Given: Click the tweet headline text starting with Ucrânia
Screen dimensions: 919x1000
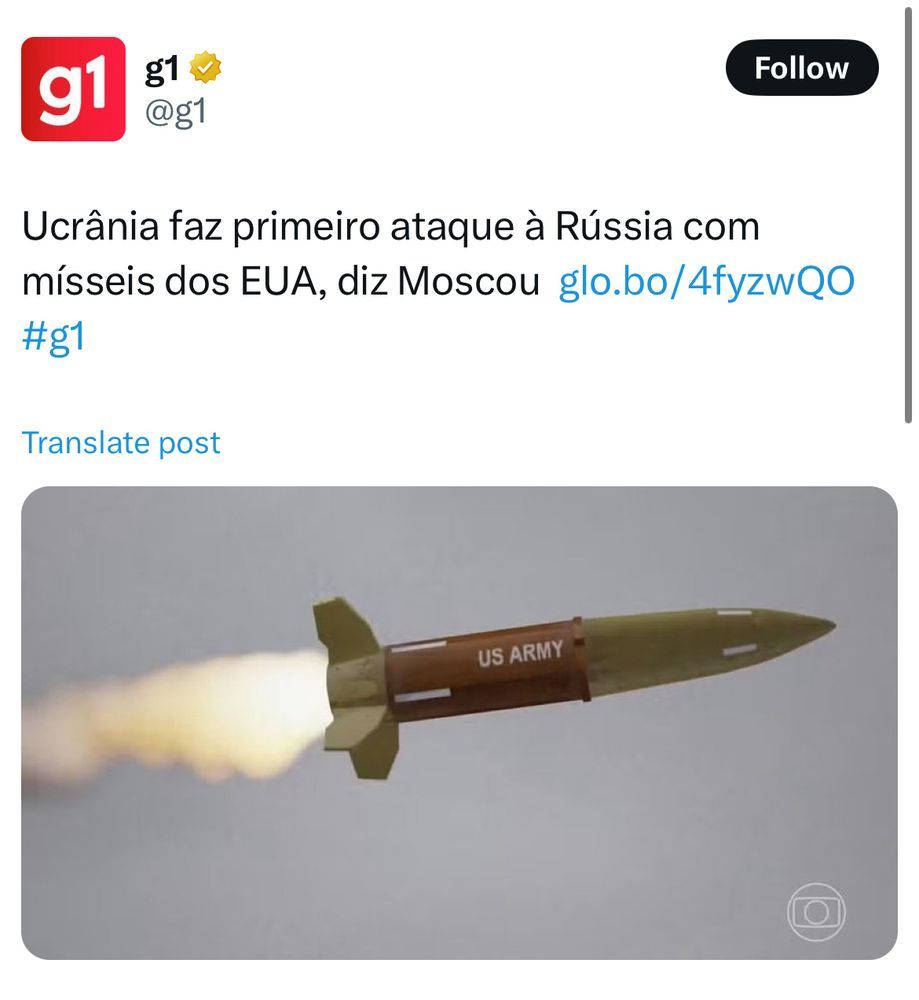Looking at the screenshot, I should point(391,253).
